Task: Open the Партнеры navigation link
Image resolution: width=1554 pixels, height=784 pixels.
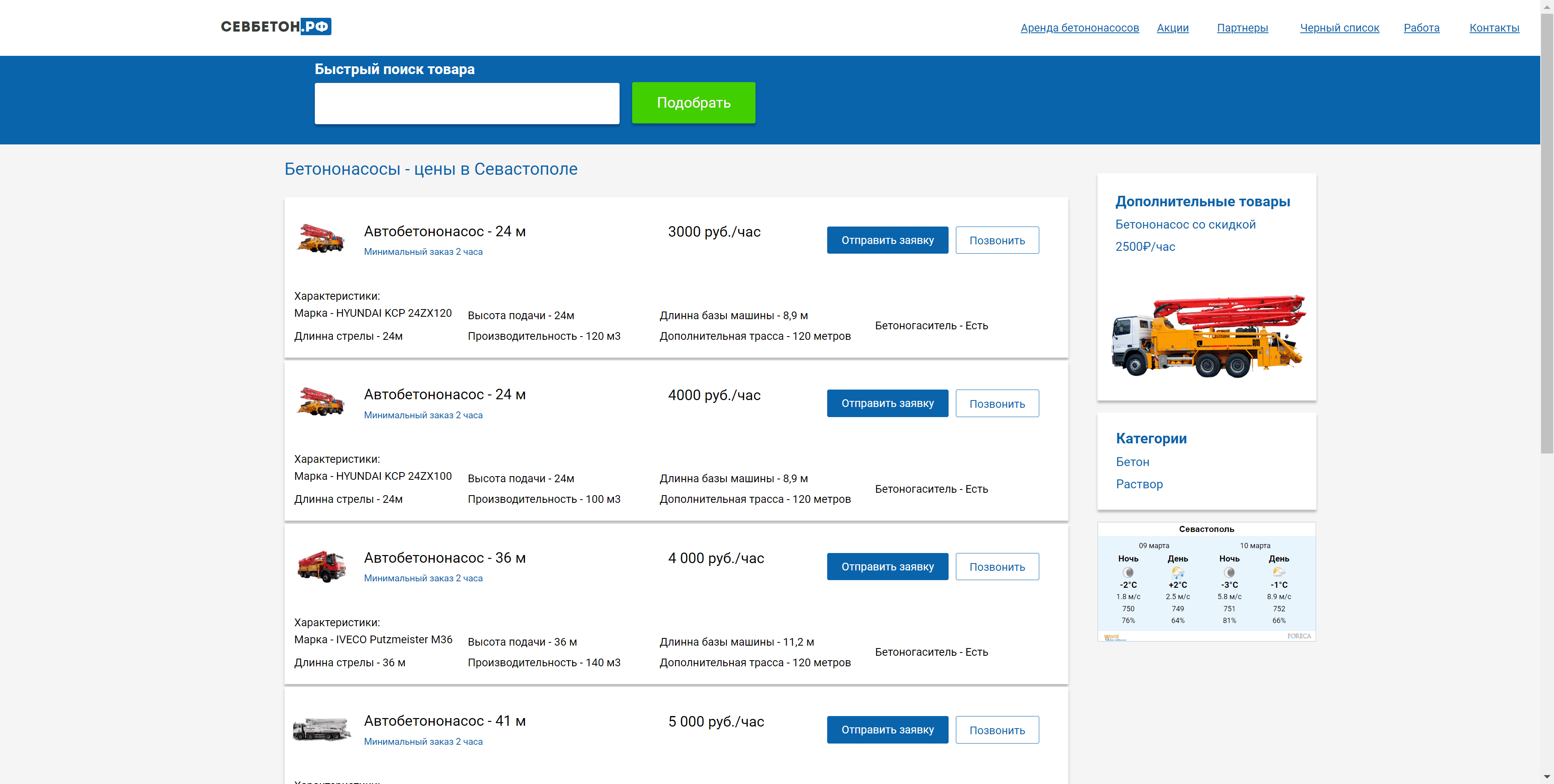Action: [1242, 28]
